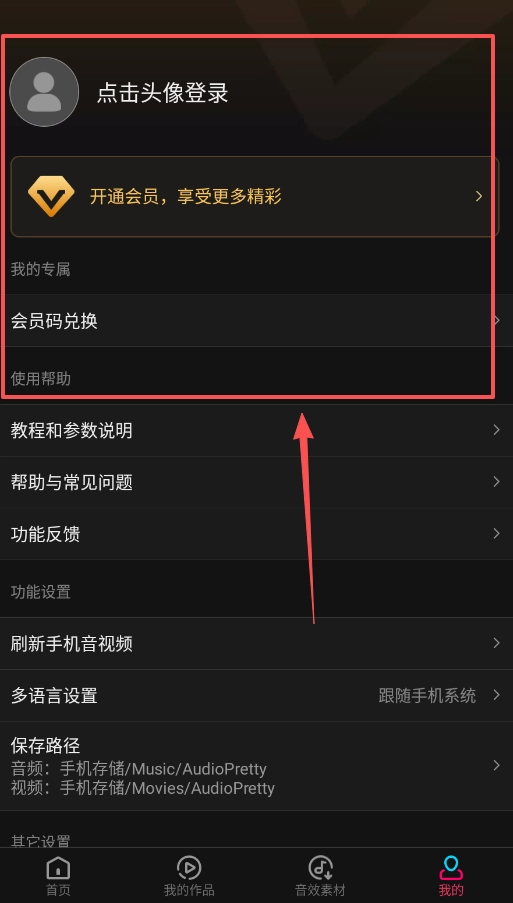513x903 pixels.
Task: Tap 开通会员，享受更多精彩 banner text
Action: 185,196
